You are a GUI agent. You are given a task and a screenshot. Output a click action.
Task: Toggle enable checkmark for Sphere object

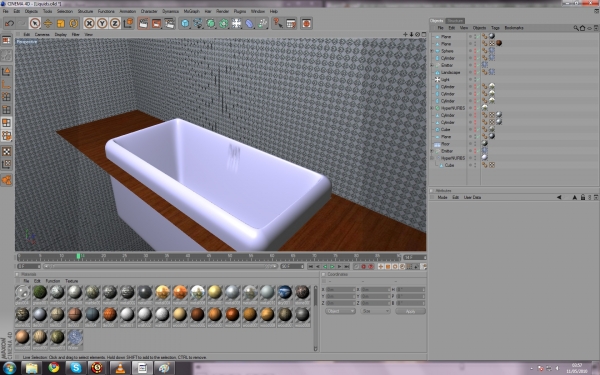click(478, 51)
